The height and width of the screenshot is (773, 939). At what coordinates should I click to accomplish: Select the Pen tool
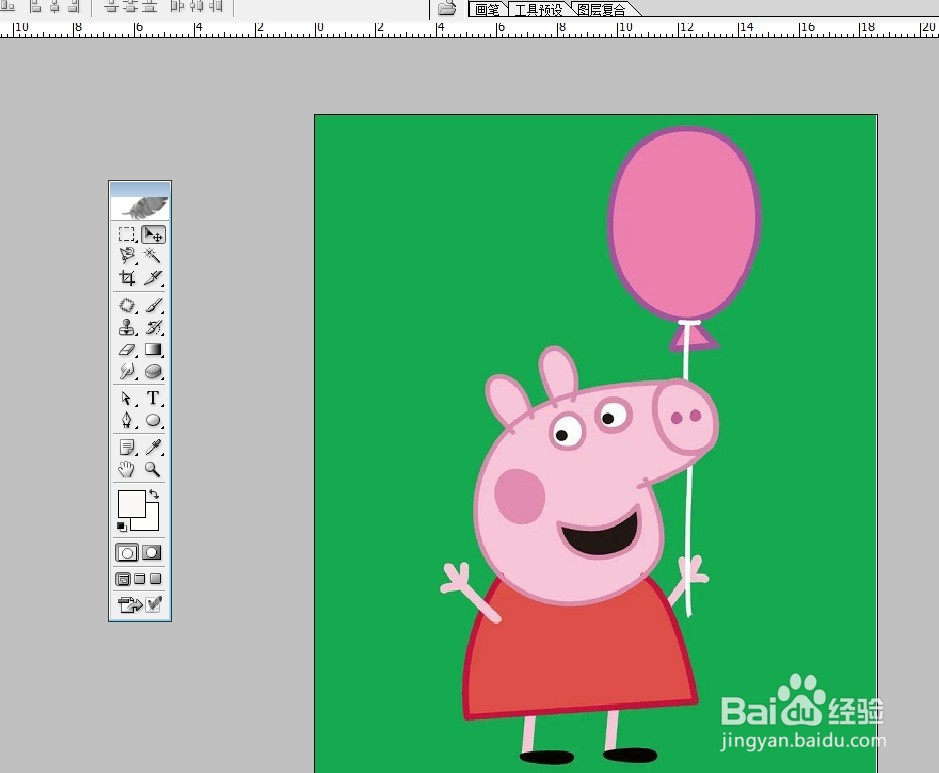126,420
